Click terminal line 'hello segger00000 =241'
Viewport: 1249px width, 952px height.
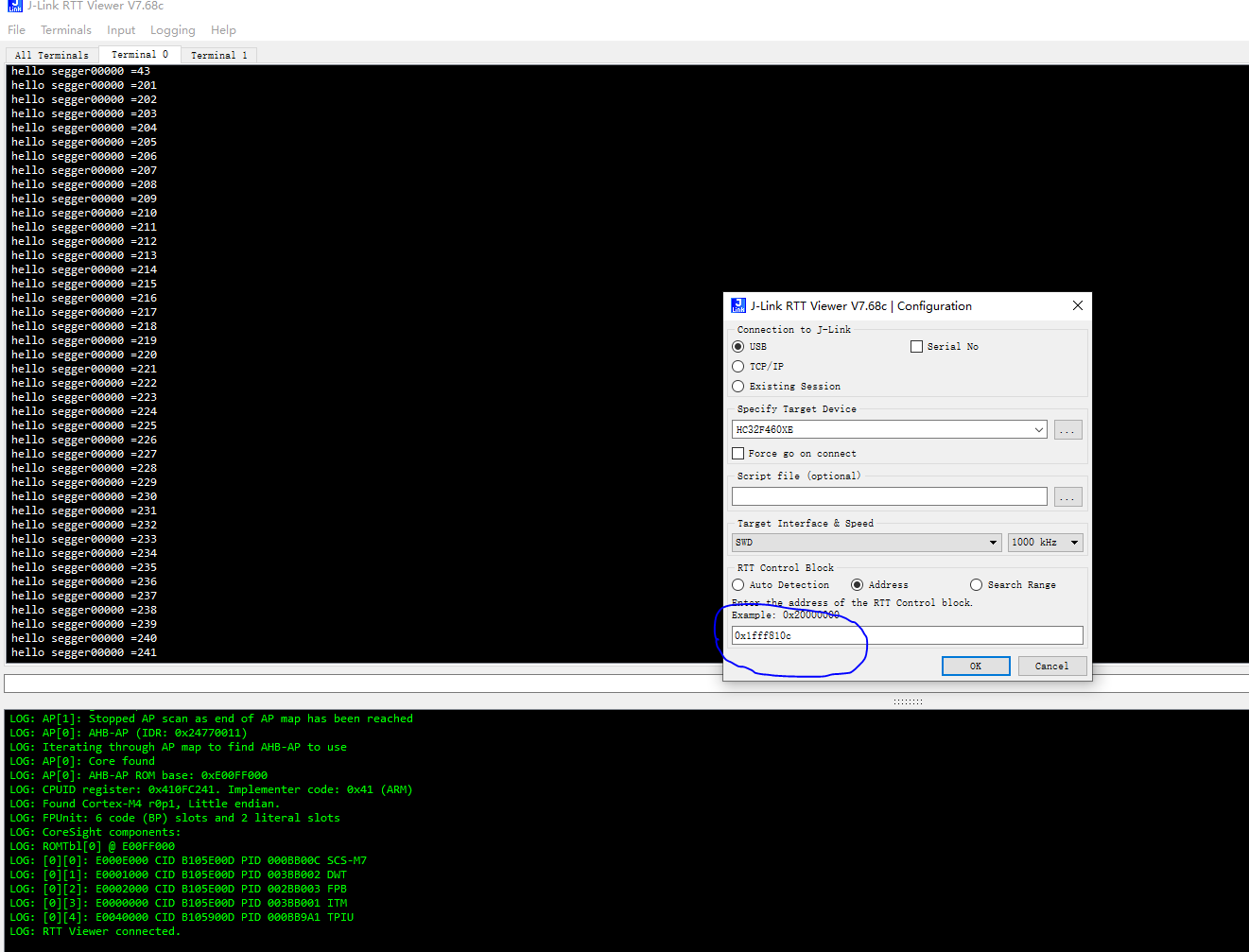pyautogui.click(x=84, y=652)
